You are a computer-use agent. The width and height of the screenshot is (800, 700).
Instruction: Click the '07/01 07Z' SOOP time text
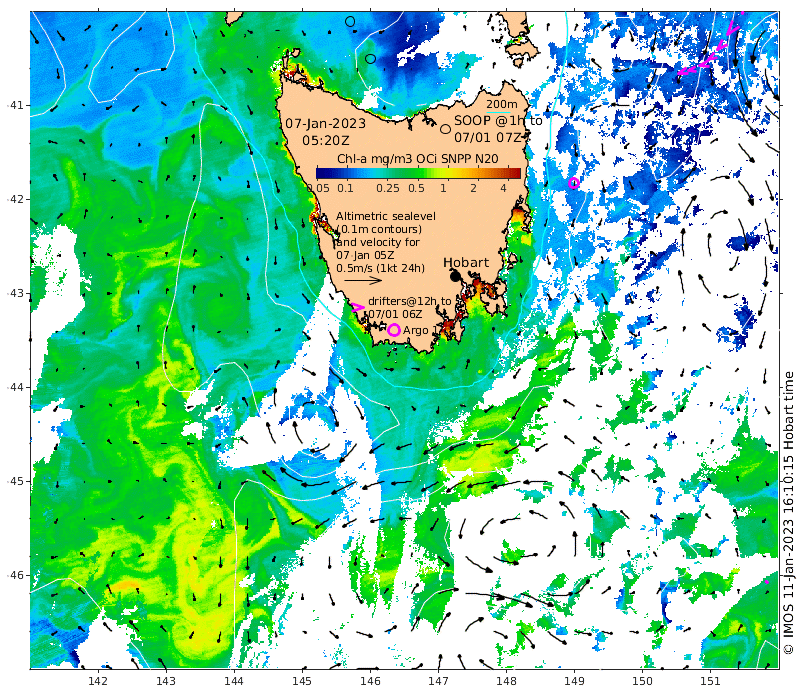click(x=488, y=137)
